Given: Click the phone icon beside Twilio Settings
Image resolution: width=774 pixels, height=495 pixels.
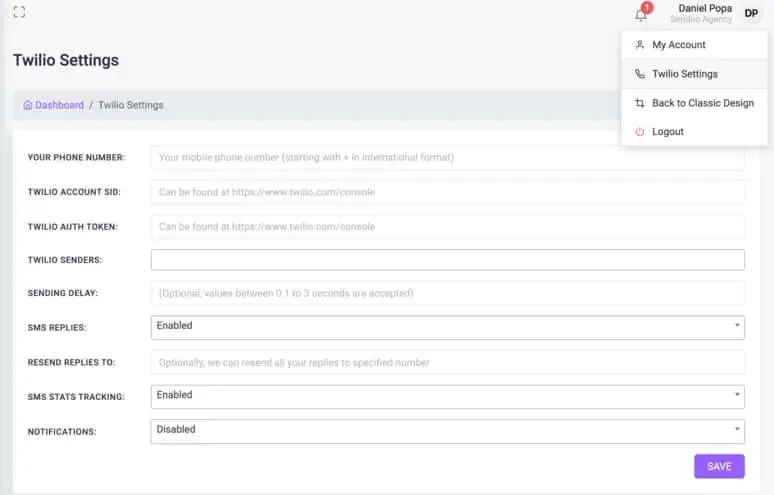Looking at the screenshot, I should (x=640, y=74).
